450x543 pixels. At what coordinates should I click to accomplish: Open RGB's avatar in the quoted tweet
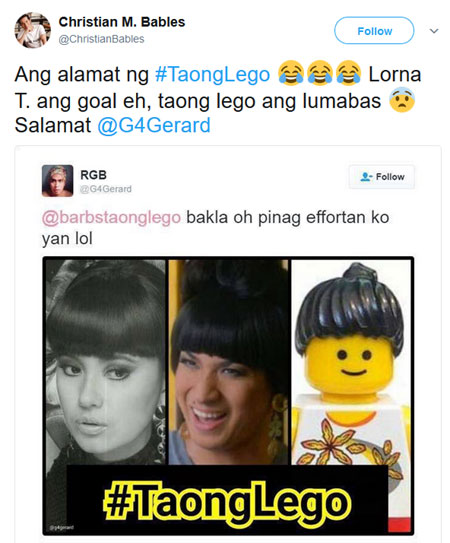point(58,181)
